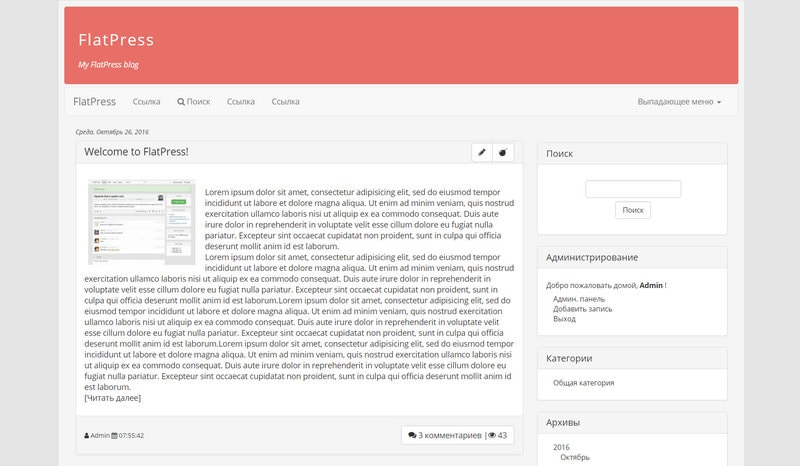Click the Администрирование widget heading

(x=592, y=257)
